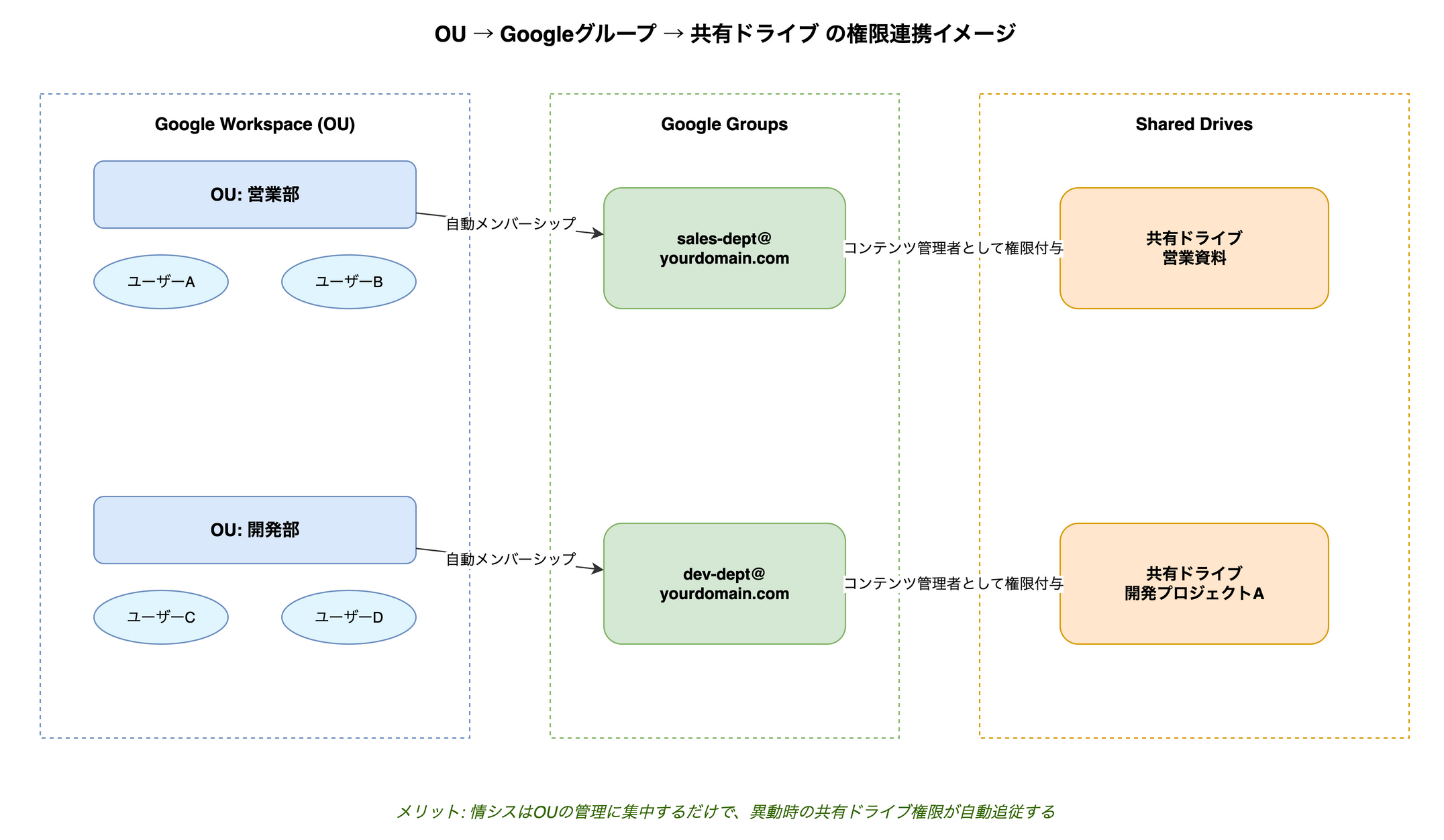The height and width of the screenshot is (840, 1444).
Task: Select the dev-dept@yourdomain.com group node
Action: [x=725, y=584]
